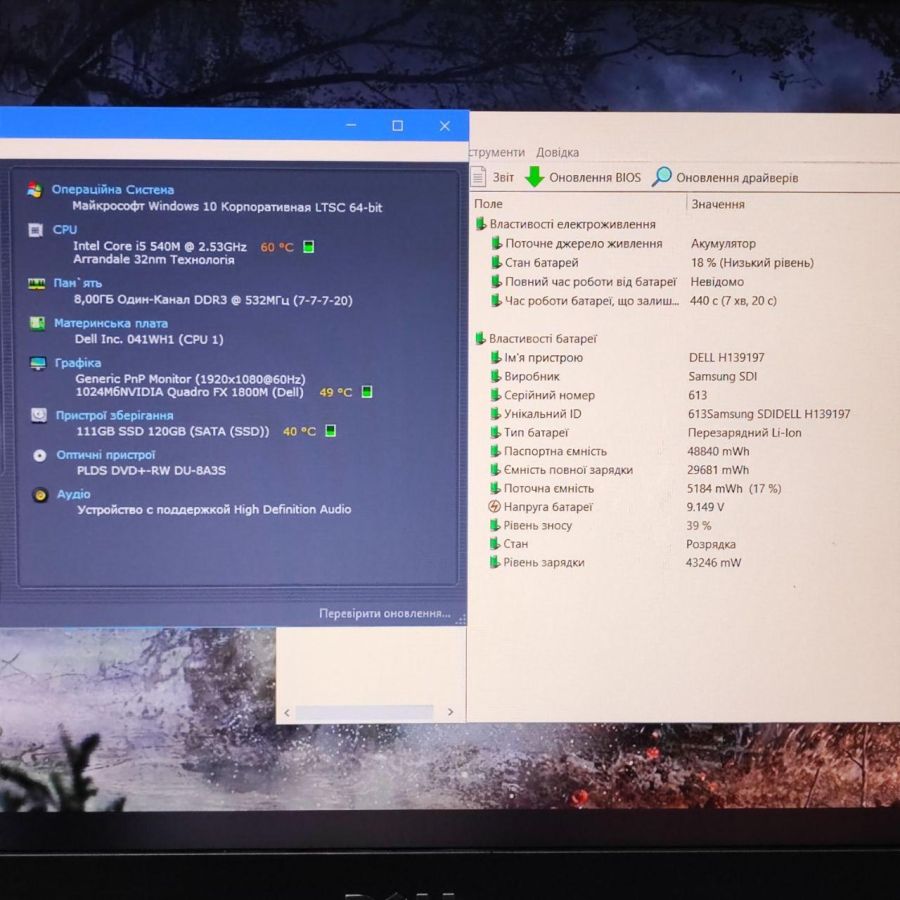
Task: Click the Оновлення BIOS label
Action: pos(595,177)
